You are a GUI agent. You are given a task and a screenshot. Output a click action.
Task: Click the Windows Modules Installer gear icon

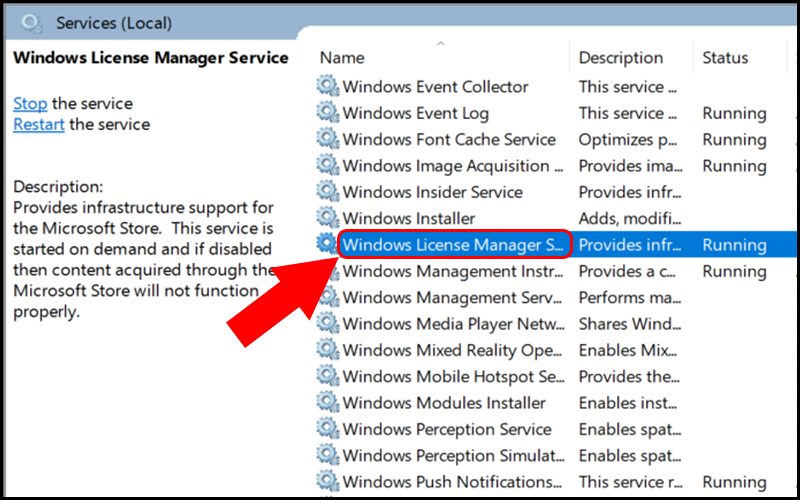pyautogui.click(x=328, y=403)
